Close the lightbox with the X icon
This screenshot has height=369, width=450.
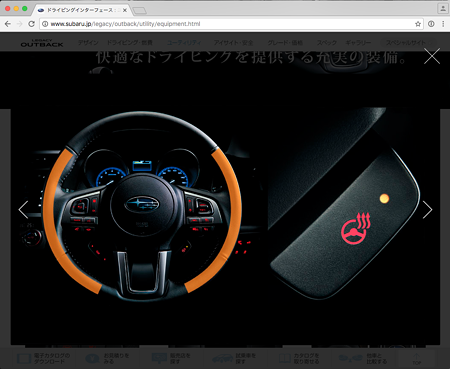[432, 56]
